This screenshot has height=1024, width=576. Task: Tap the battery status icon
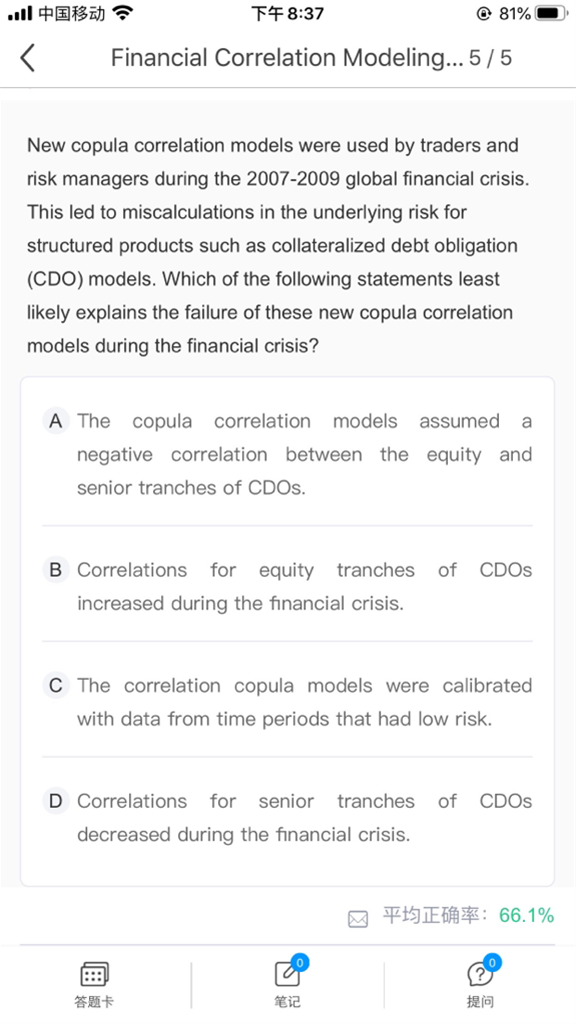tap(551, 14)
